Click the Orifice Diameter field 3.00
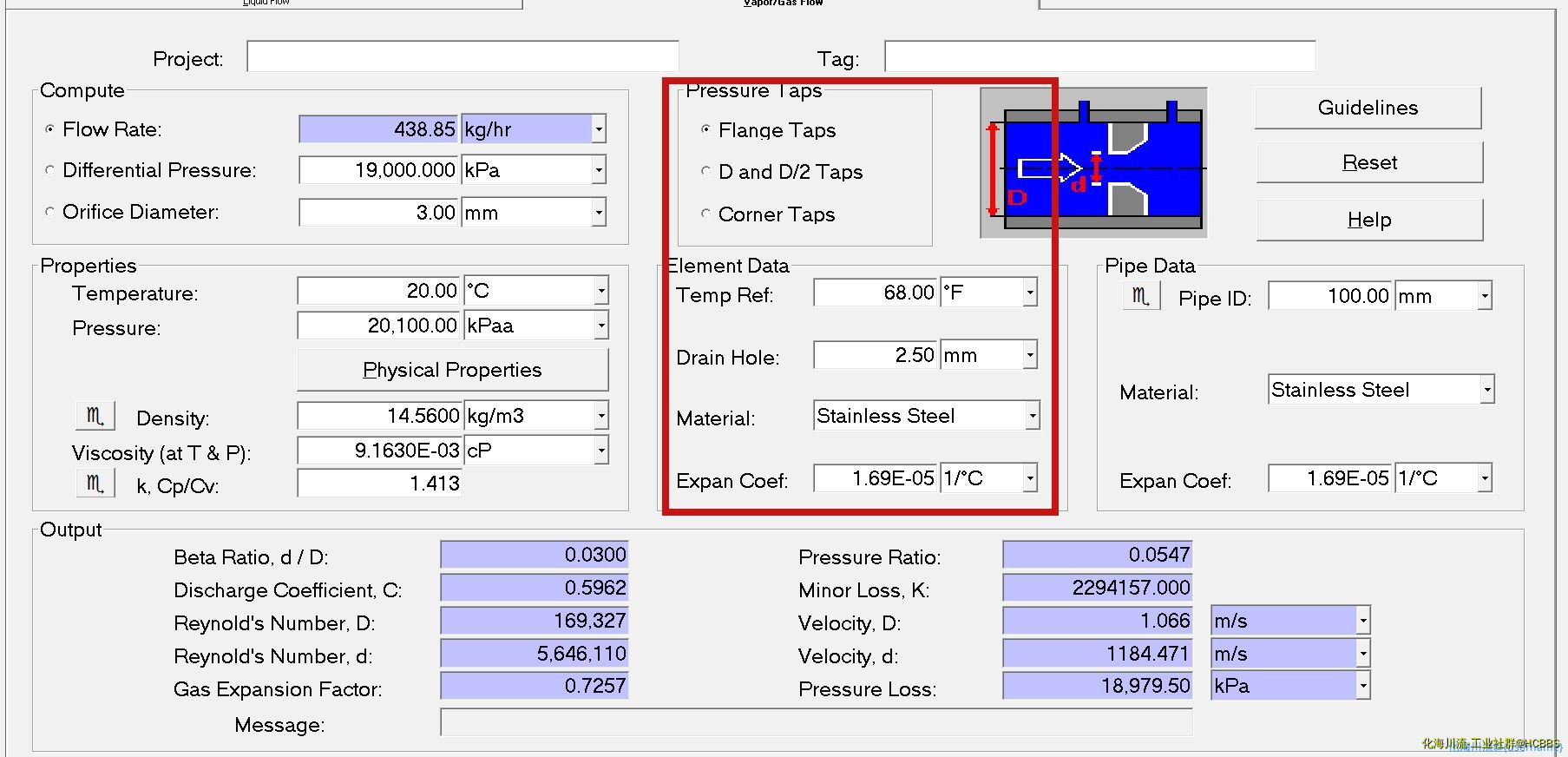Image resolution: width=1568 pixels, height=757 pixels. (x=379, y=213)
